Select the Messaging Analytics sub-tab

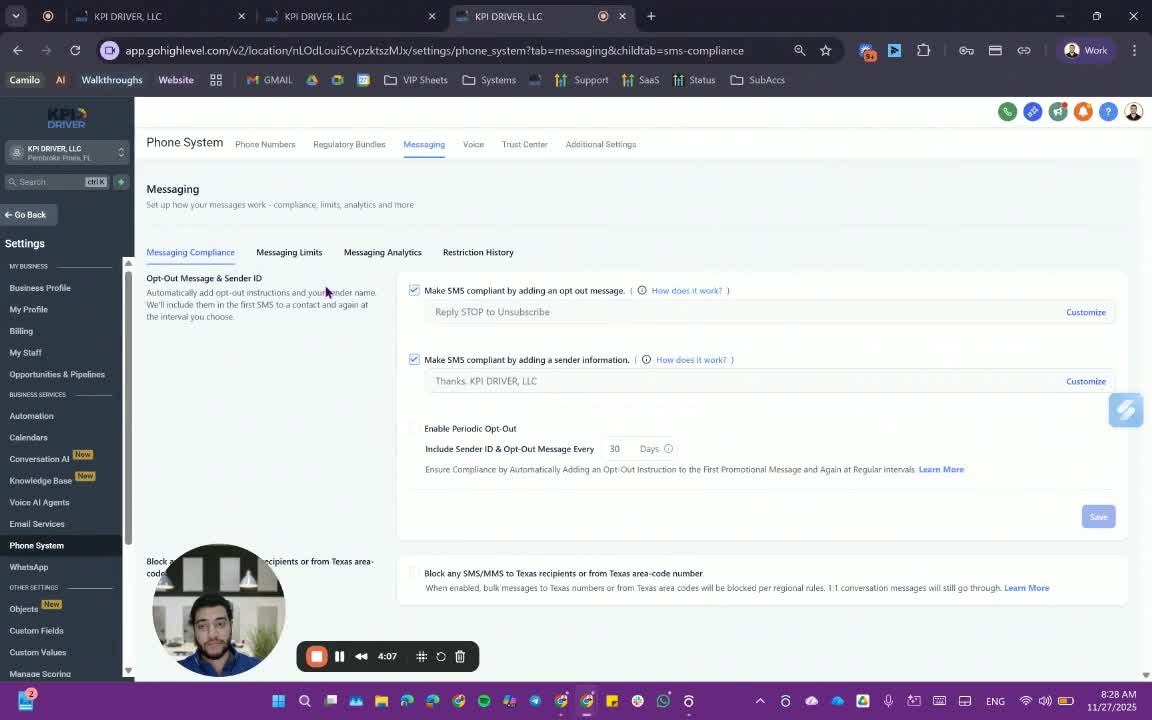tap(383, 252)
